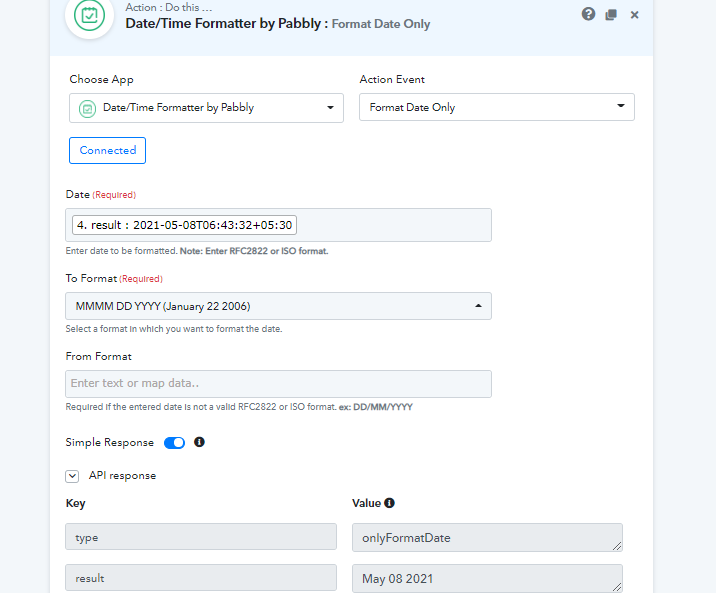Click the May 08 2021 value field
716x593 pixels.
[x=487, y=578]
